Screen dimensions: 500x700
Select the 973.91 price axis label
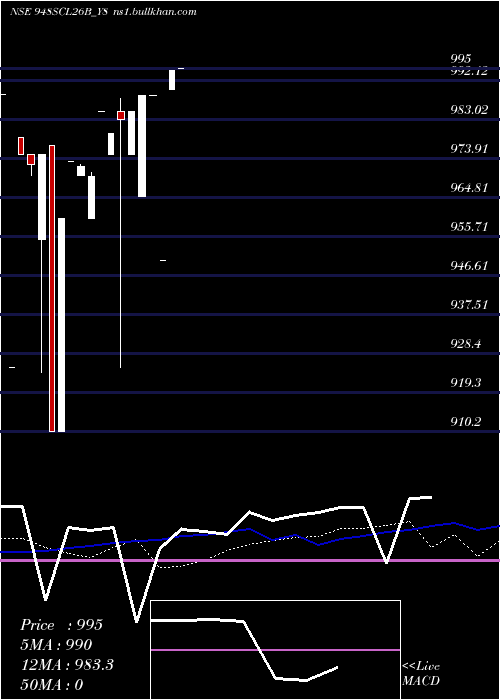469,148
